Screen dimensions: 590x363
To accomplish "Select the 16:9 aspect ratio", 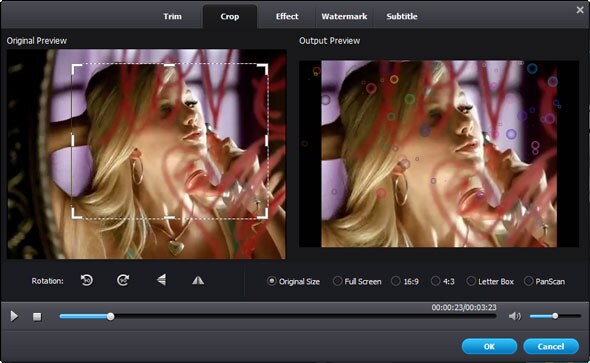I will click(405, 281).
